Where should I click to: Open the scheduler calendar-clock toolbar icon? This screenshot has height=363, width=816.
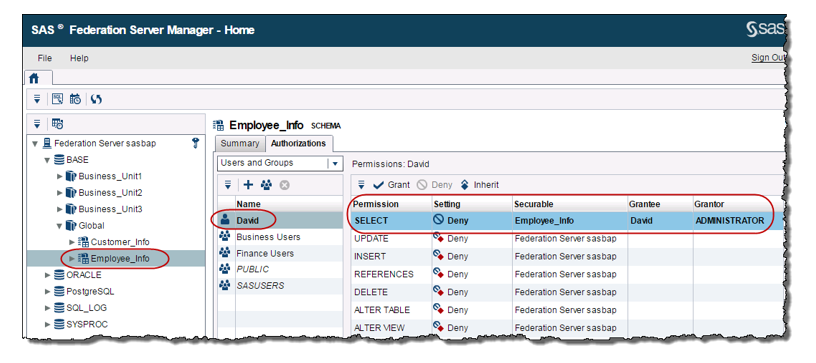point(75,99)
